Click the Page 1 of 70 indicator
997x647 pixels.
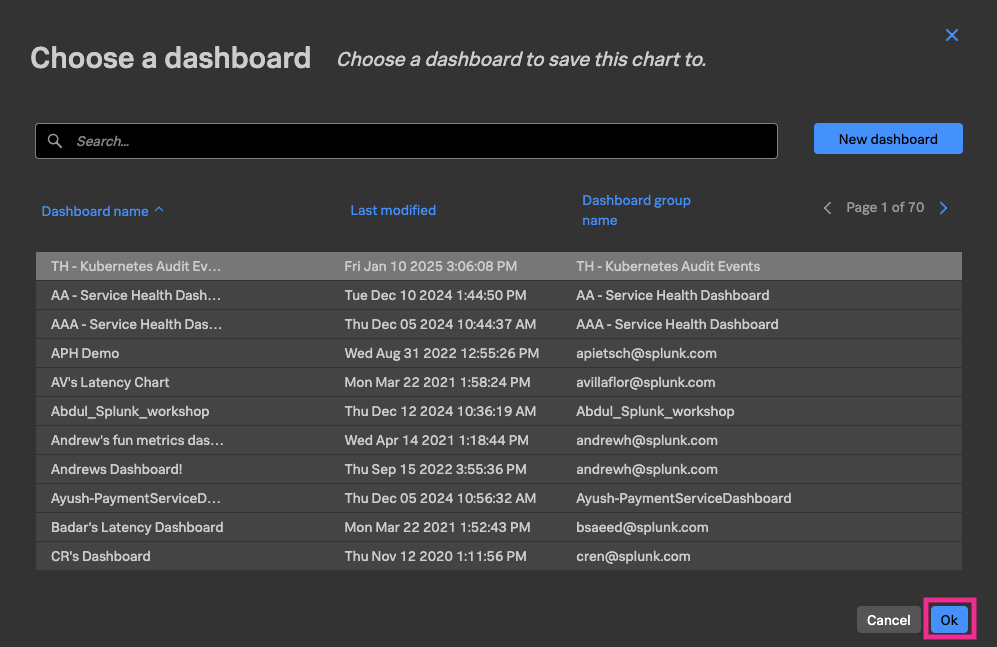coord(885,207)
